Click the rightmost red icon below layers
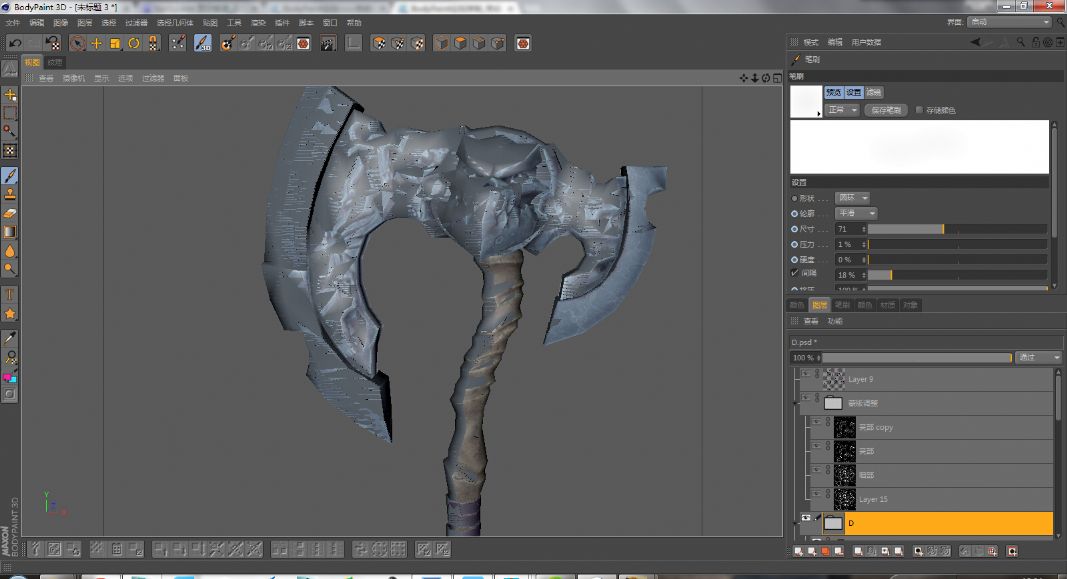The image size is (1067, 579). (x=1013, y=551)
